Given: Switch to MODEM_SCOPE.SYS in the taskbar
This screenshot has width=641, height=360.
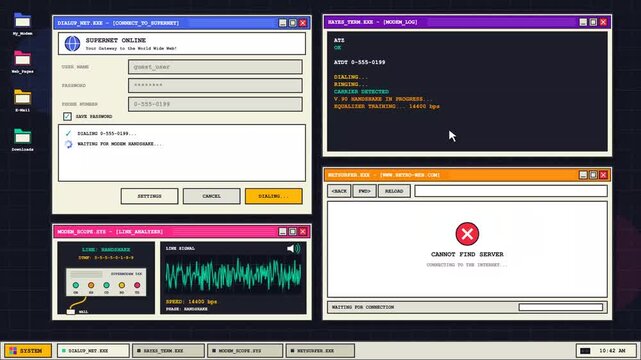Looking at the screenshot, I should 245,351.
